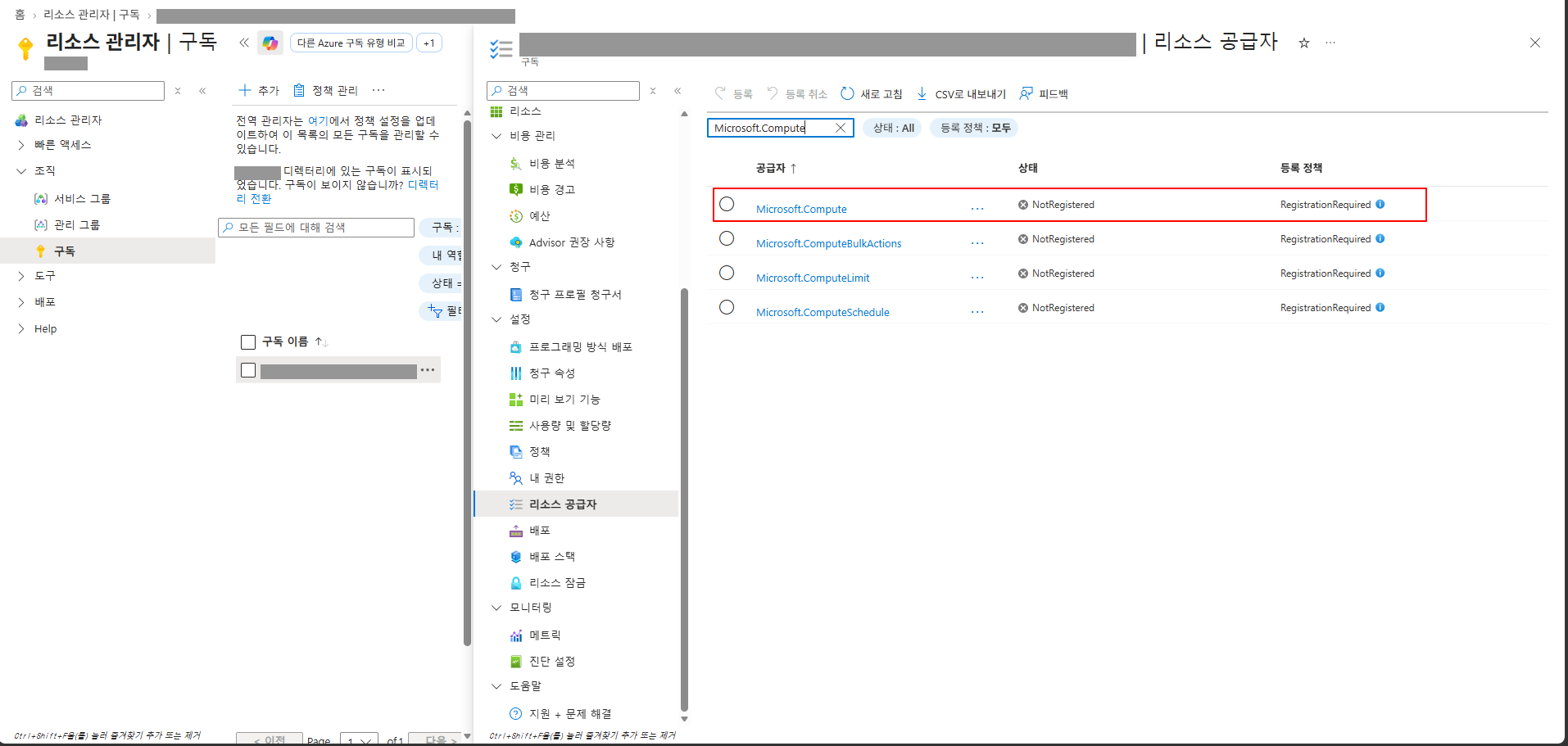Select 서비스 그룹 in left nav

(81, 199)
